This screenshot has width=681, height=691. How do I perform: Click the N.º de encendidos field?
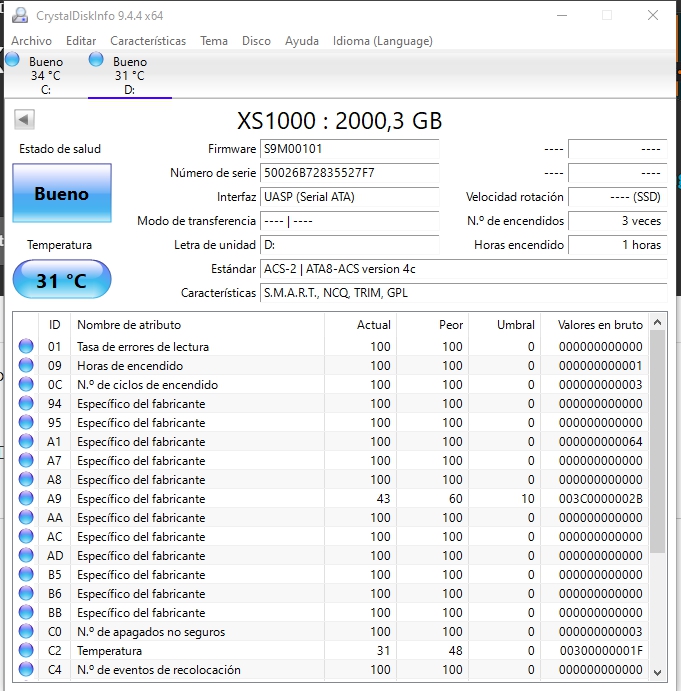(x=618, y=221)
